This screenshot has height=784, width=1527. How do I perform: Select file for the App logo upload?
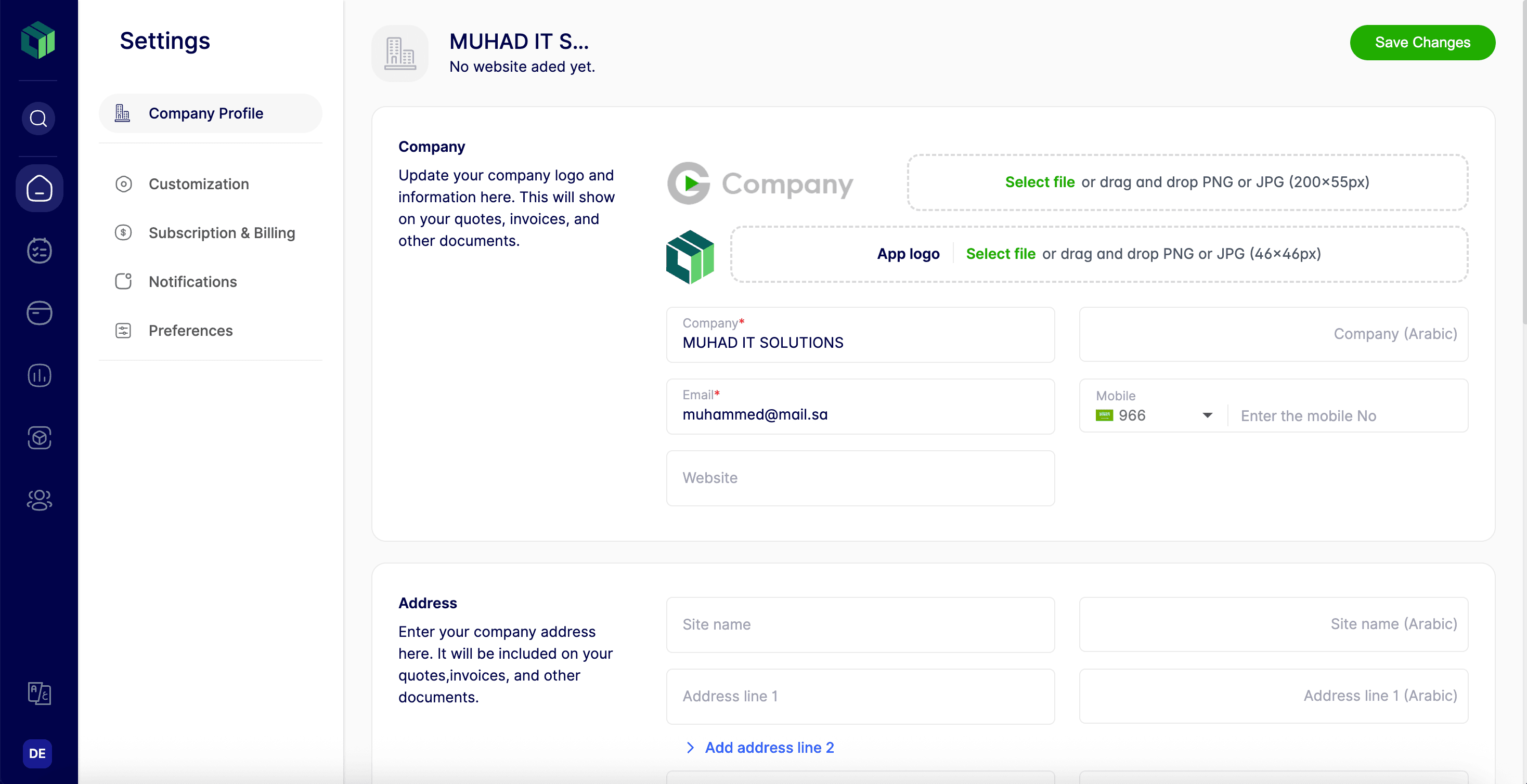point(1001,254)
